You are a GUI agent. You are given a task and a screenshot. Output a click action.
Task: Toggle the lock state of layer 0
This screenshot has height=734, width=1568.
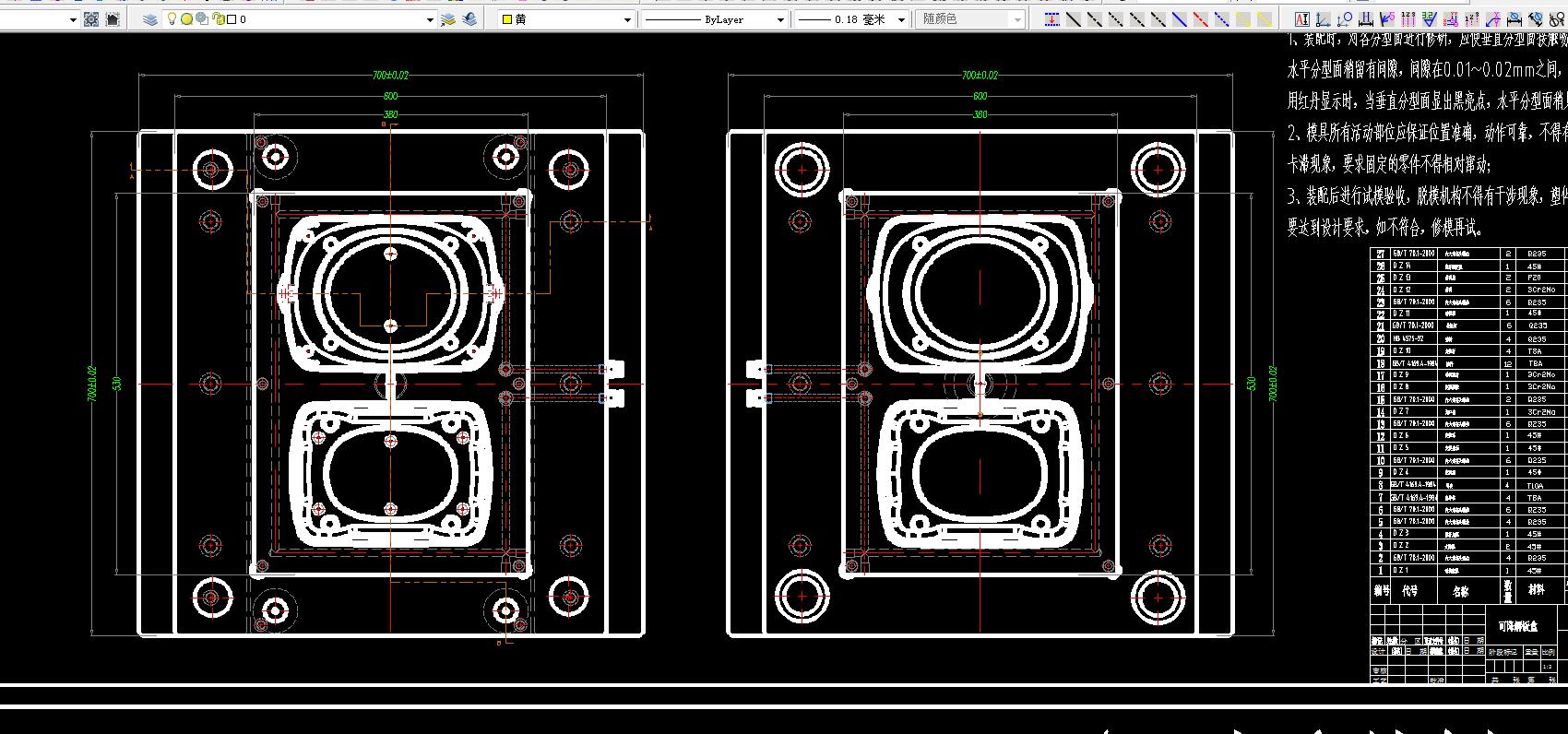pos(218,18)
